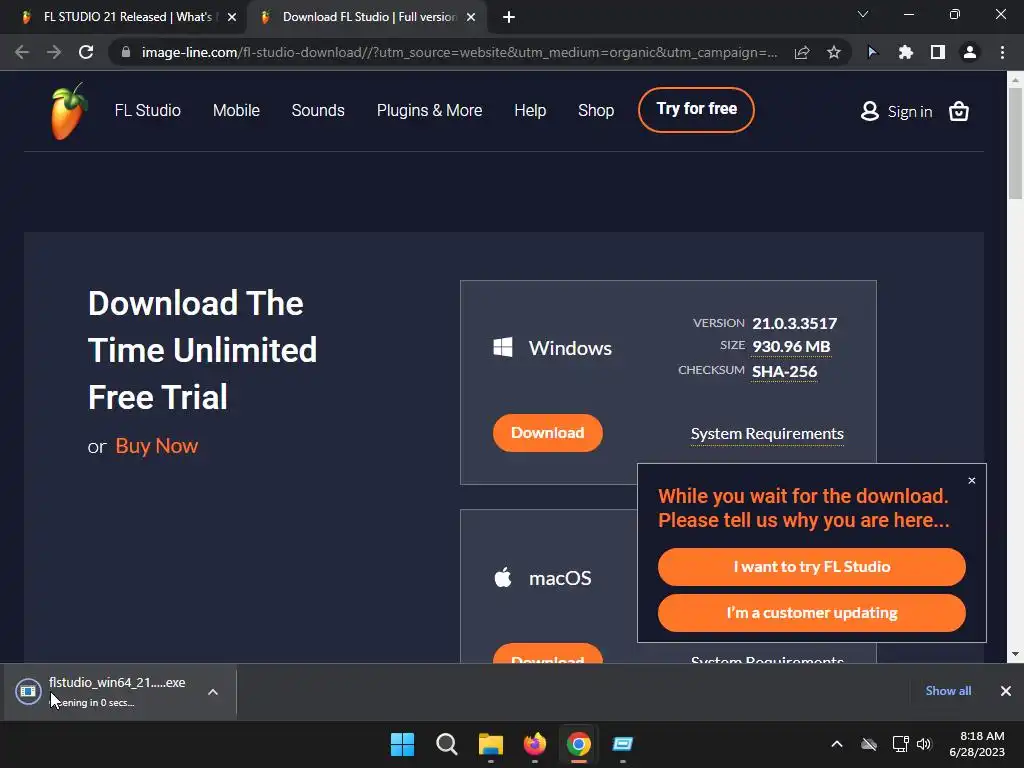Screen dimensions: 1024x768
Task: Open the Help nav menu
Action: [x=530, y=110]
